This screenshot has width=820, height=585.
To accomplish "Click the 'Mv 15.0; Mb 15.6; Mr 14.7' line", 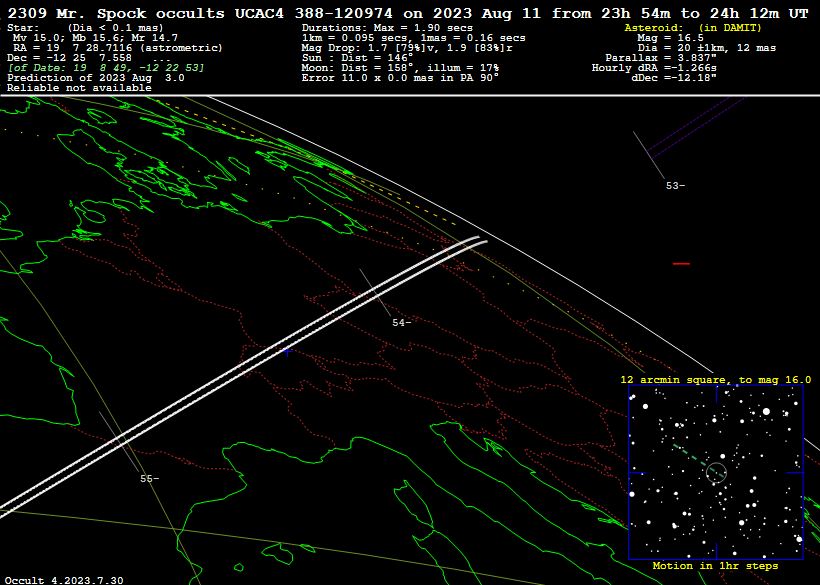I will pyautogui.click(x=95, y=38).
